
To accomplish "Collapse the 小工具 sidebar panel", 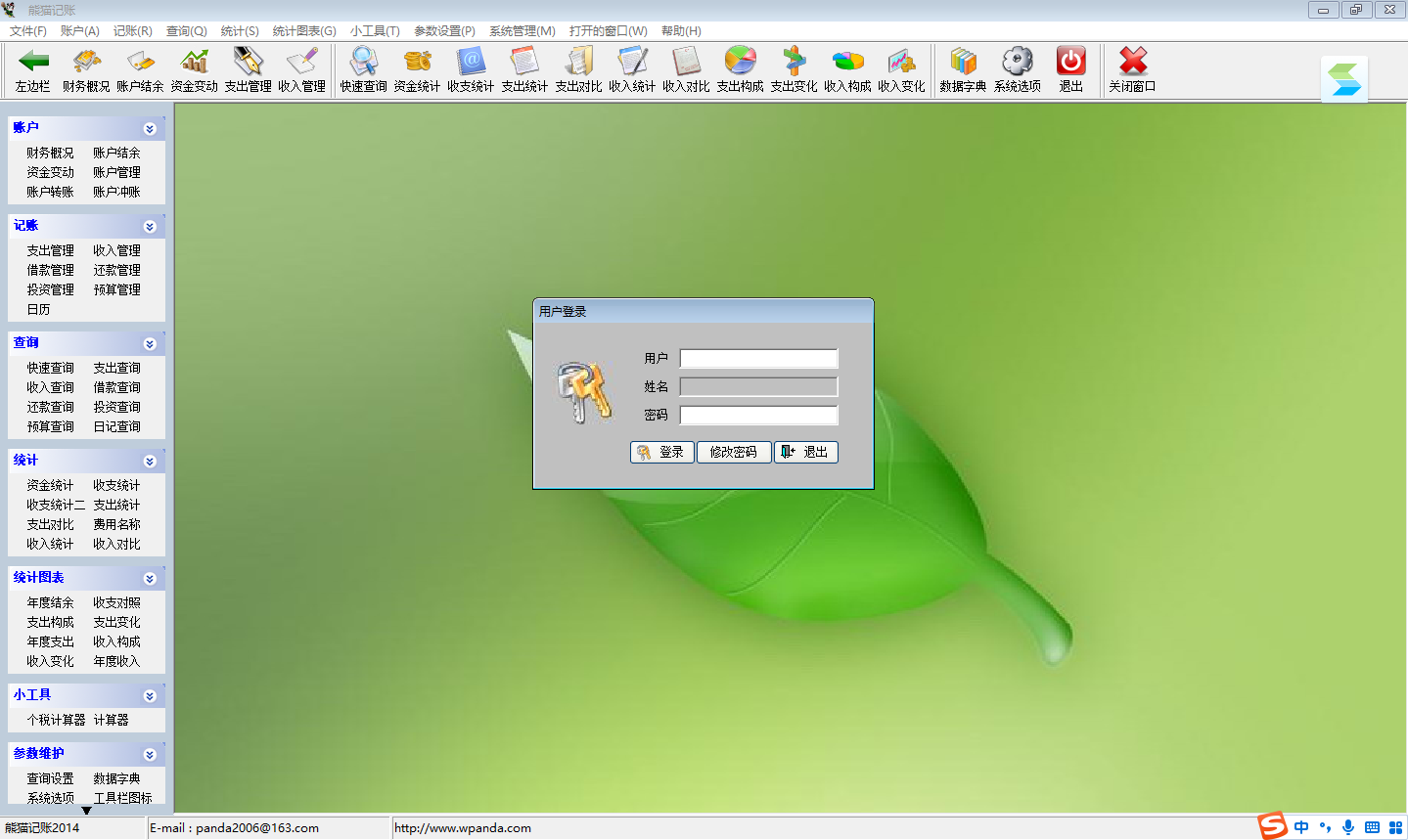I will (x=150, y=696).
